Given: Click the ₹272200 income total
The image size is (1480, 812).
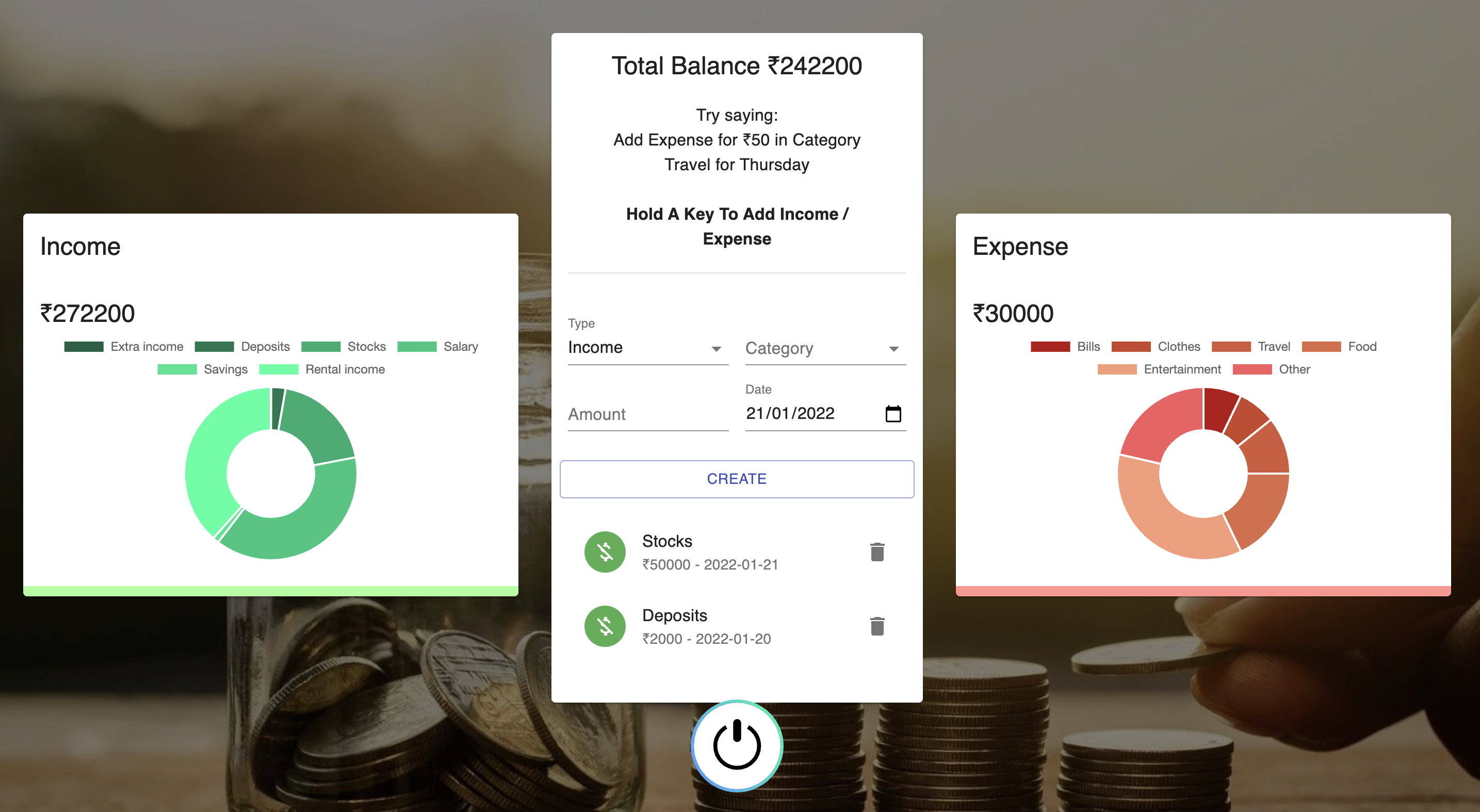Looking at the screenshot, I should [x=87, y=313].
